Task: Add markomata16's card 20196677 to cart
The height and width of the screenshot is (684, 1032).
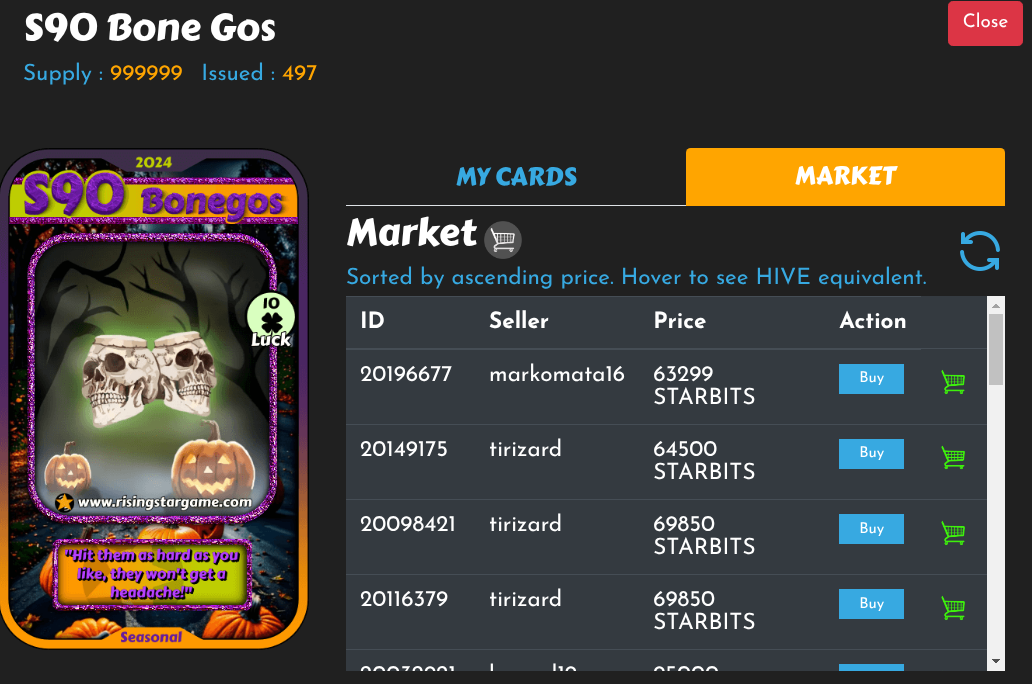Action: pos(953,381)
